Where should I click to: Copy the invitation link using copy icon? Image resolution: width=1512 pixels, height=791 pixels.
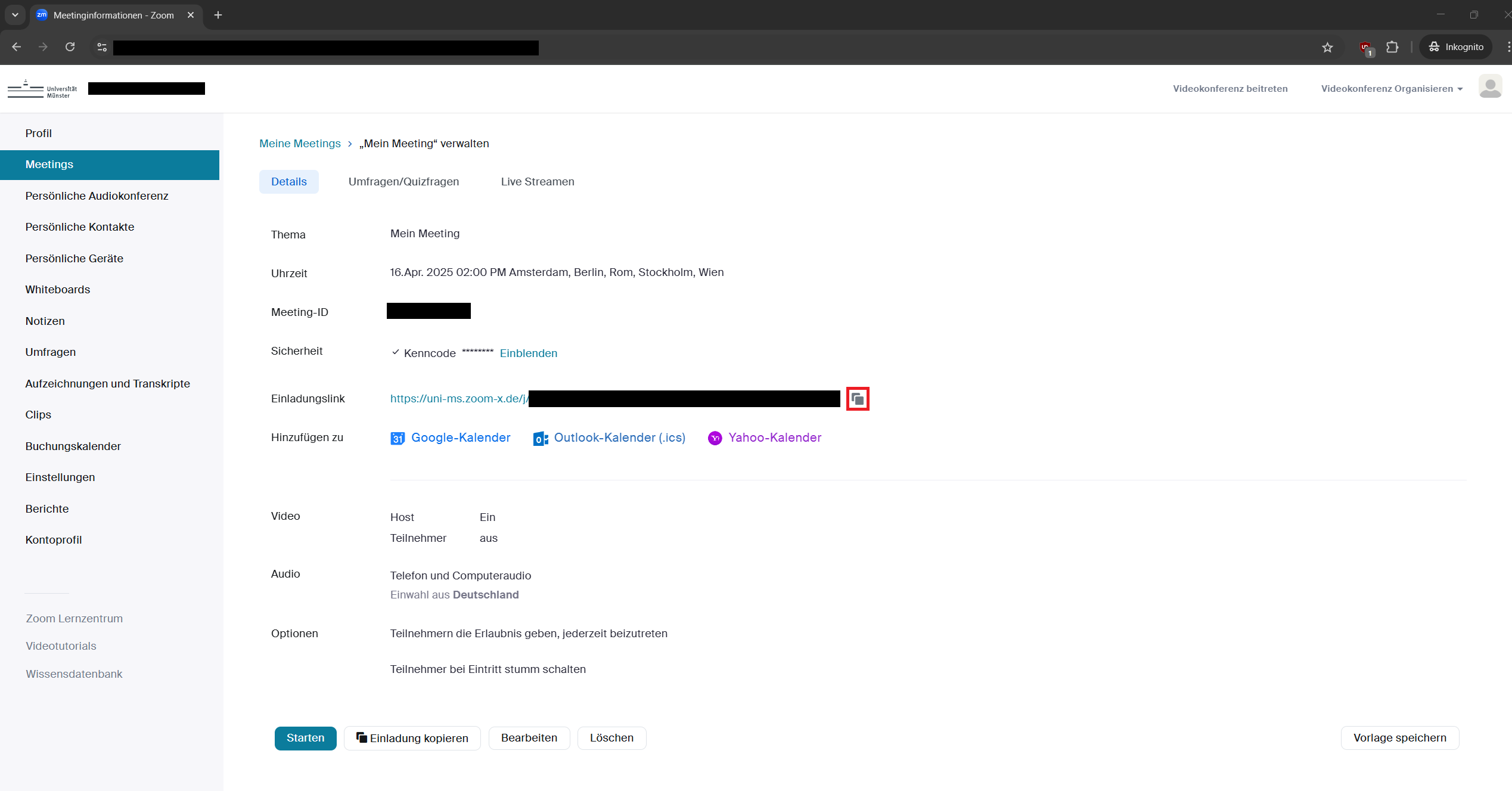point(858,399)
